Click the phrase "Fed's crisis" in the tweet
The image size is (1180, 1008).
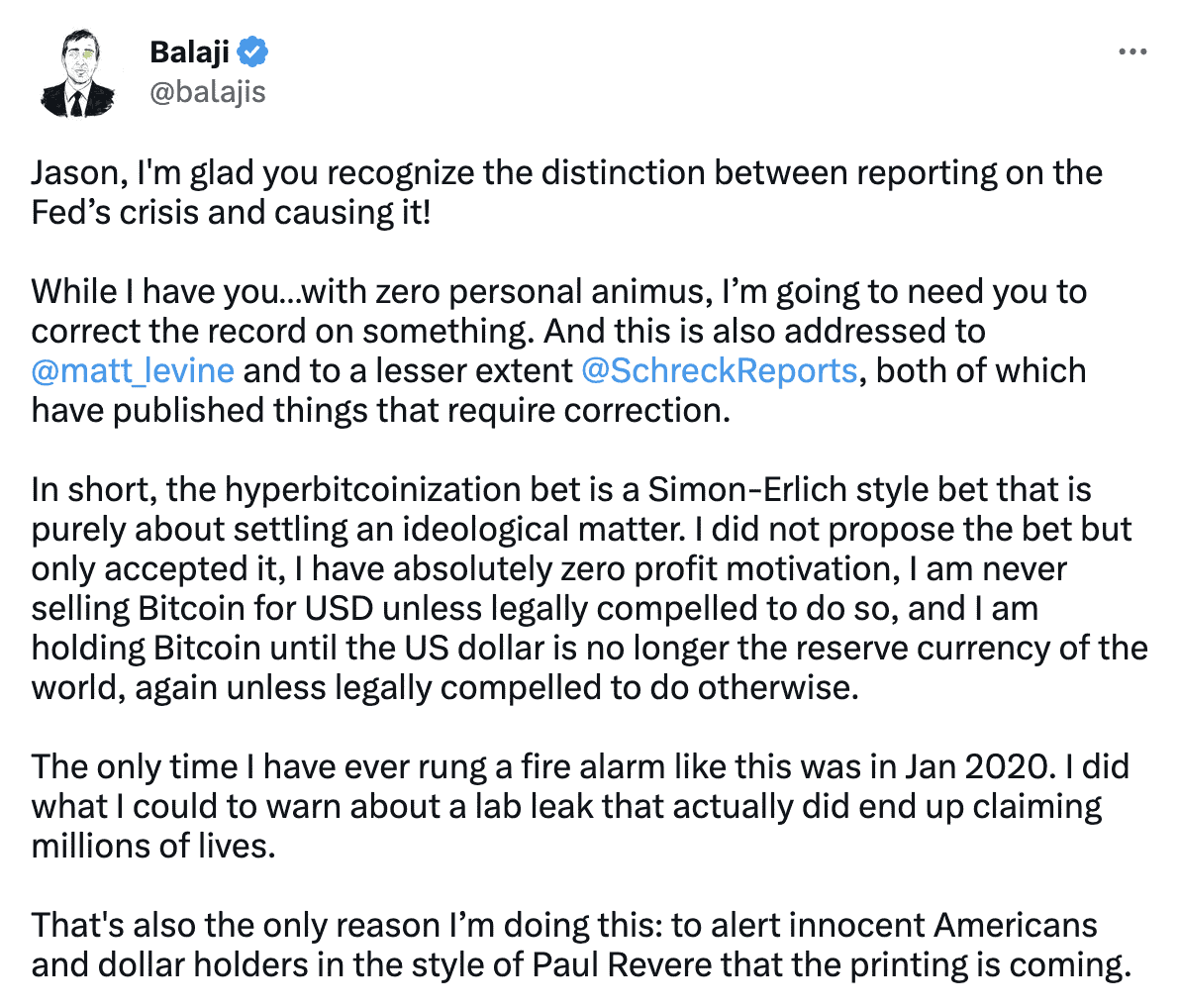click(x=115, y=212)
